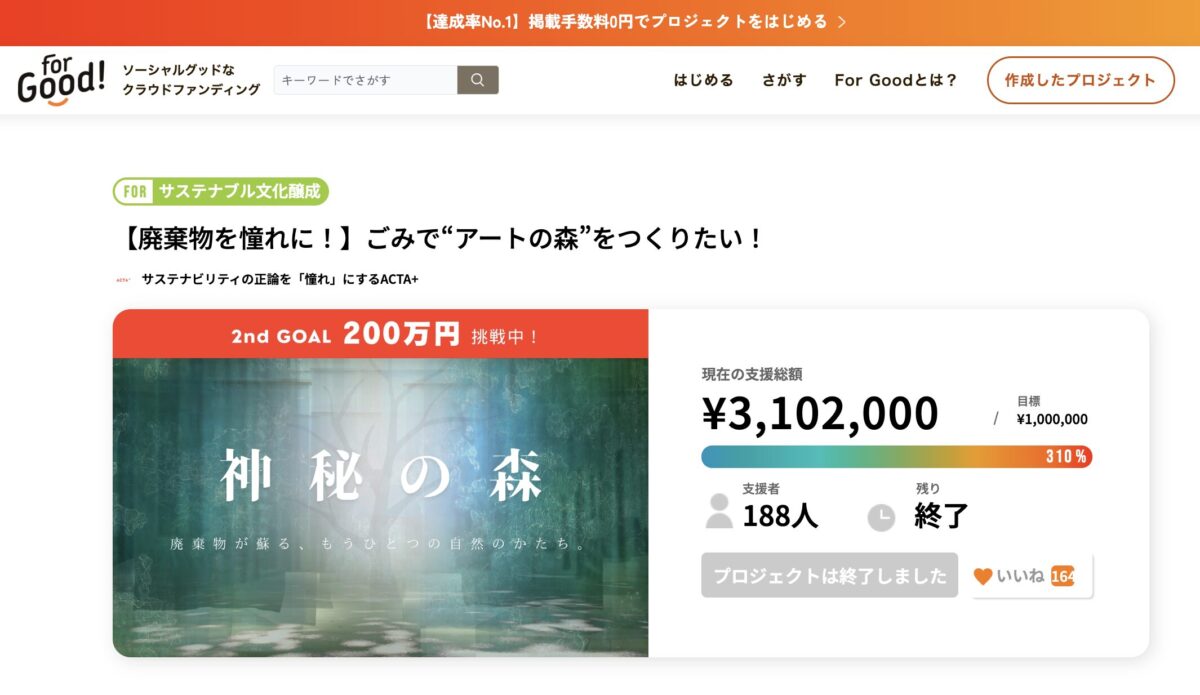
Task: Click the ACTA+ organizer name link
Action: click(280, 279)
